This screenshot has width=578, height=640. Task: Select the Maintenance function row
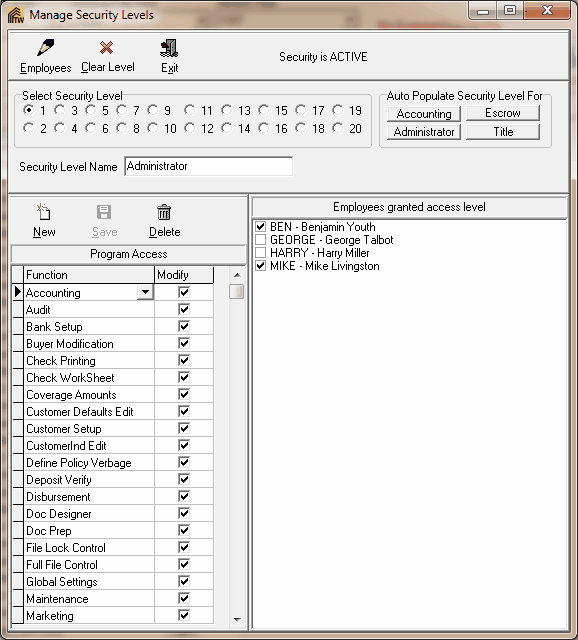(x=89, y=599)
